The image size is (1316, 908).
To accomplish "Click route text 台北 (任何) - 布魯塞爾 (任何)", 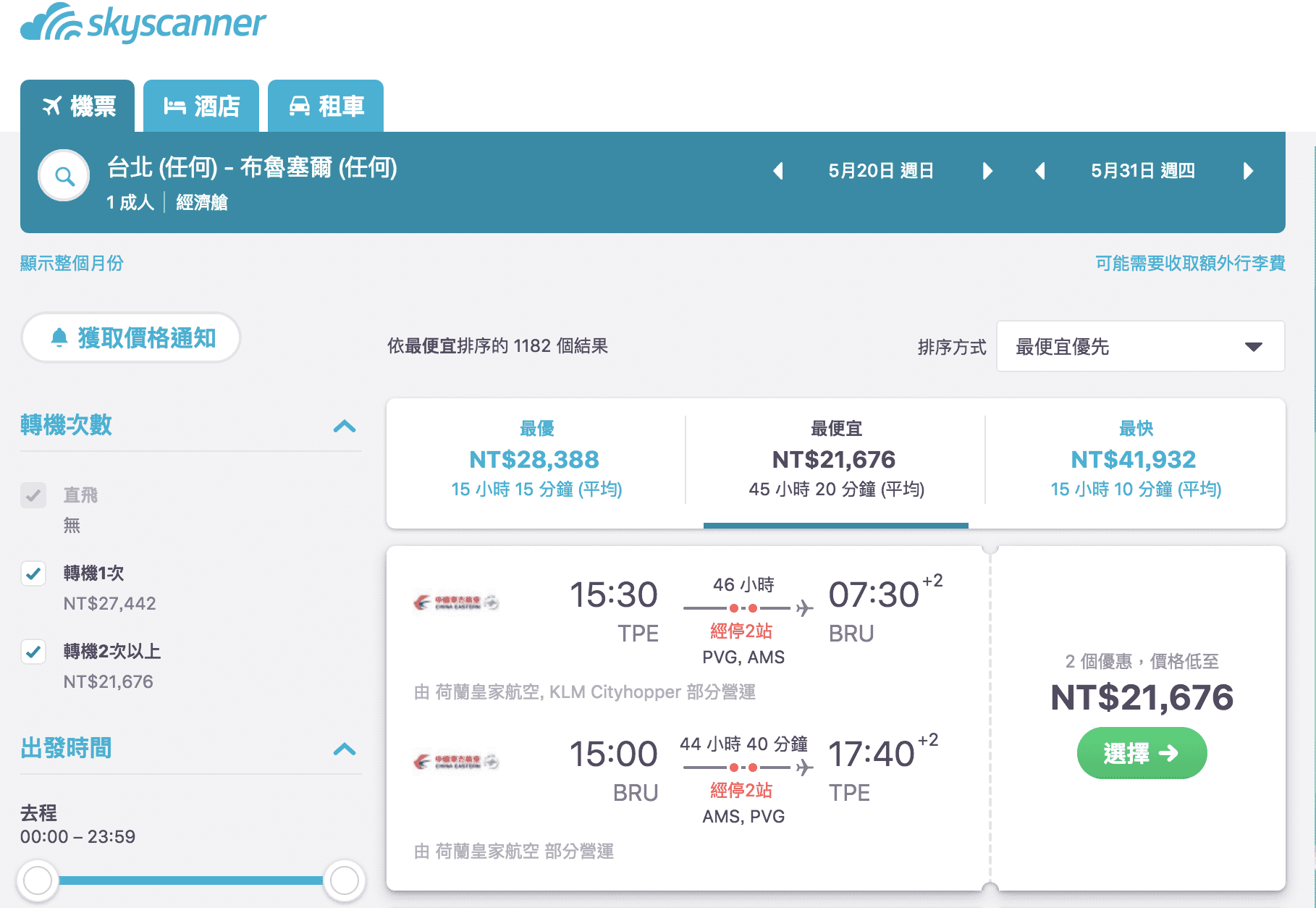I will tap(252, 167).
